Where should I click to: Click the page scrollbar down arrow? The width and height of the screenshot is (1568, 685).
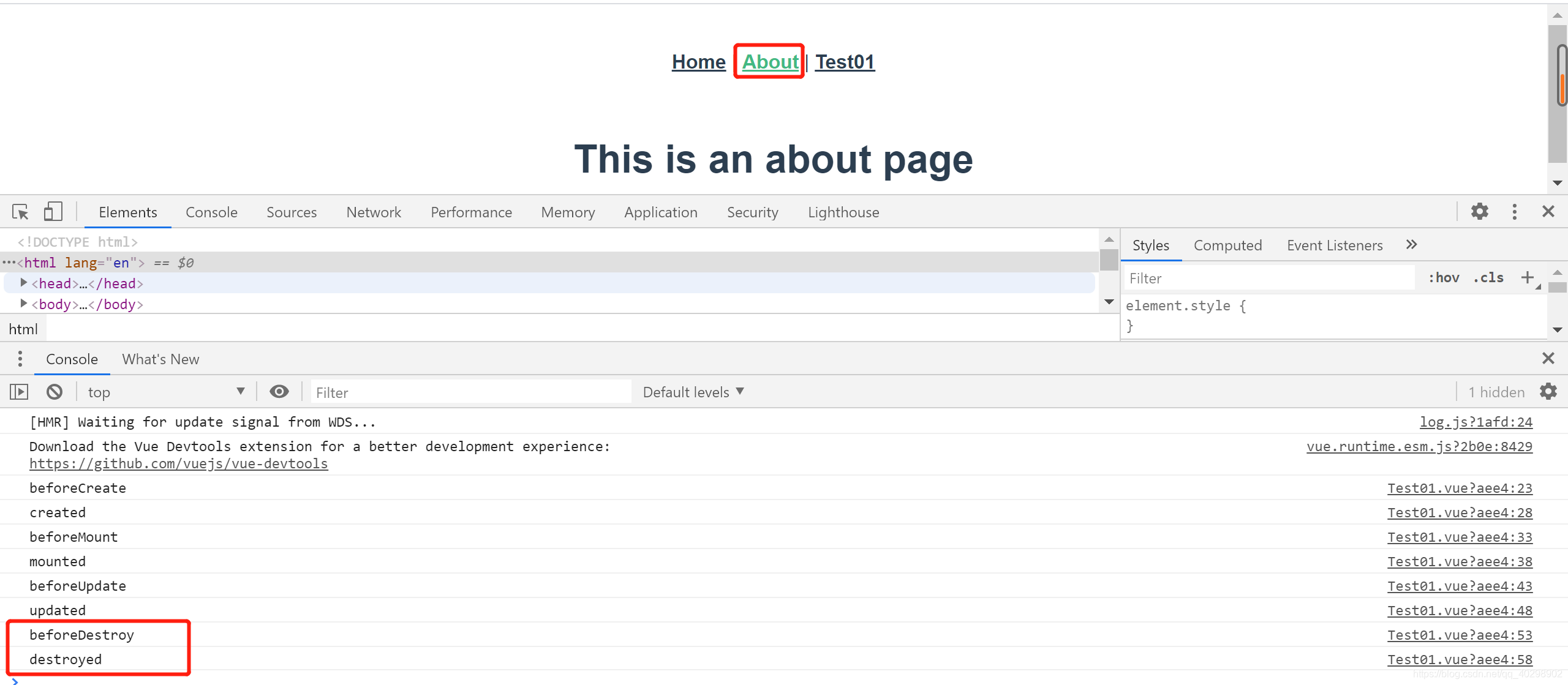click(1557, 182)
